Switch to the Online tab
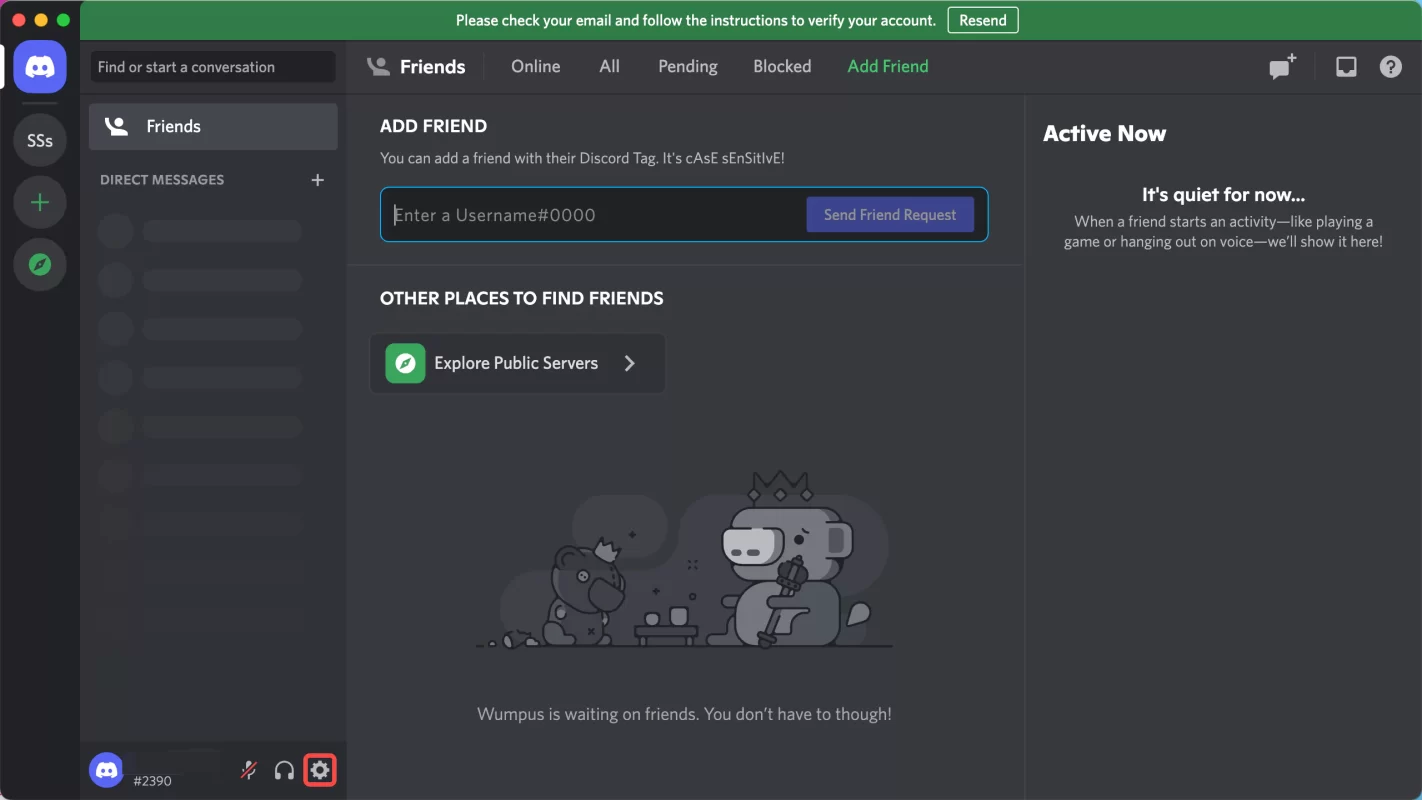Screen dimensions: 1422x800 (535, 66)
